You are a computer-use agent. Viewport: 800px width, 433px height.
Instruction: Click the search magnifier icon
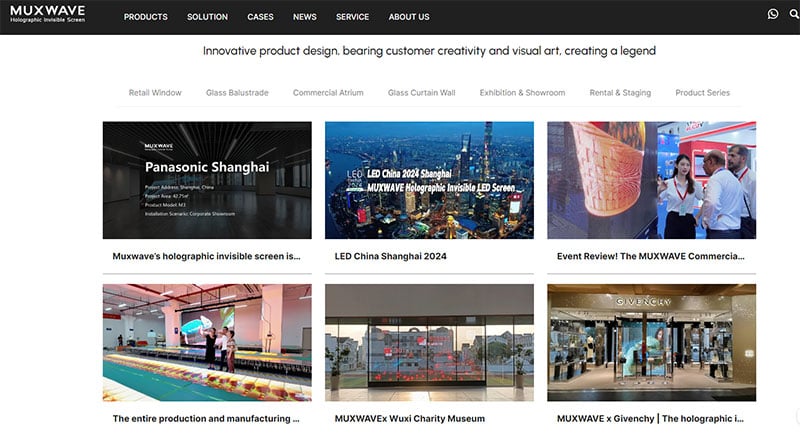pos(794,14)
